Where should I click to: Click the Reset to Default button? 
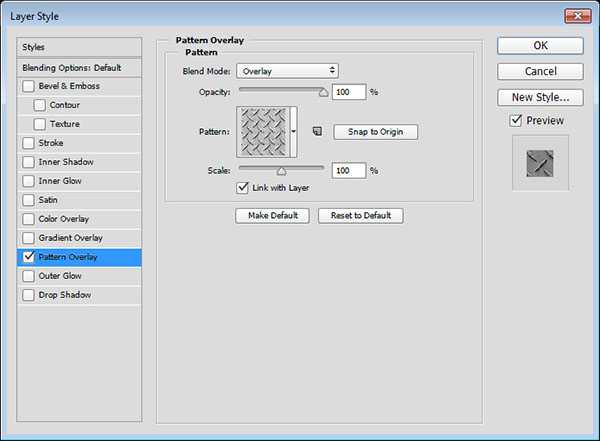360,216
